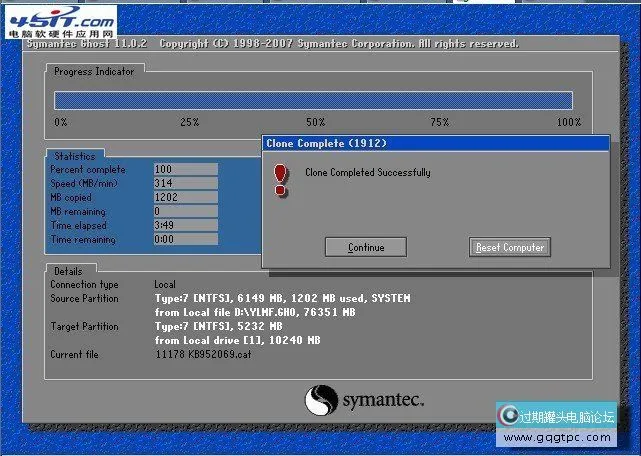641x456 pixels.
Task: Click the 75% progress scale label
Action: (x=439, y=122)
